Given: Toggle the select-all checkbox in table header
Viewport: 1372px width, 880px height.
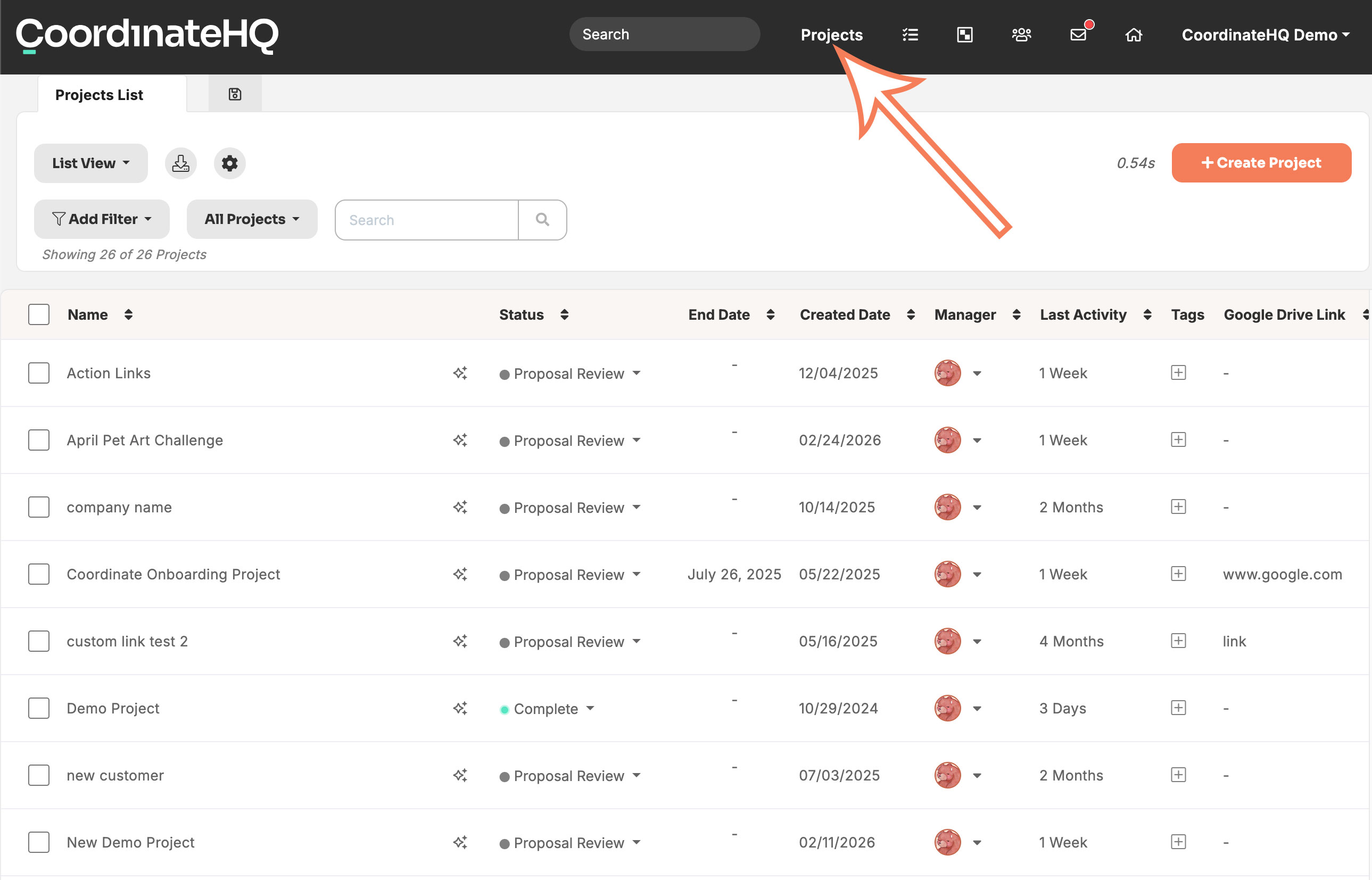Looking at the screenshot, I should (x=39, y=314).
